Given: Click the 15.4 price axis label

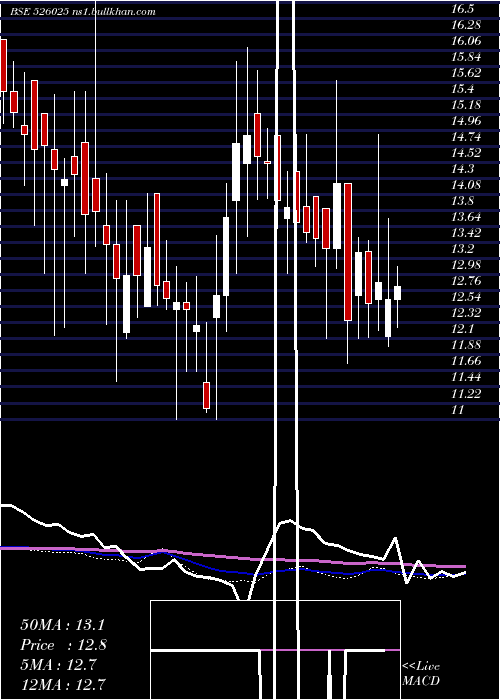Looking at the screenshot, I should point(462,89).
